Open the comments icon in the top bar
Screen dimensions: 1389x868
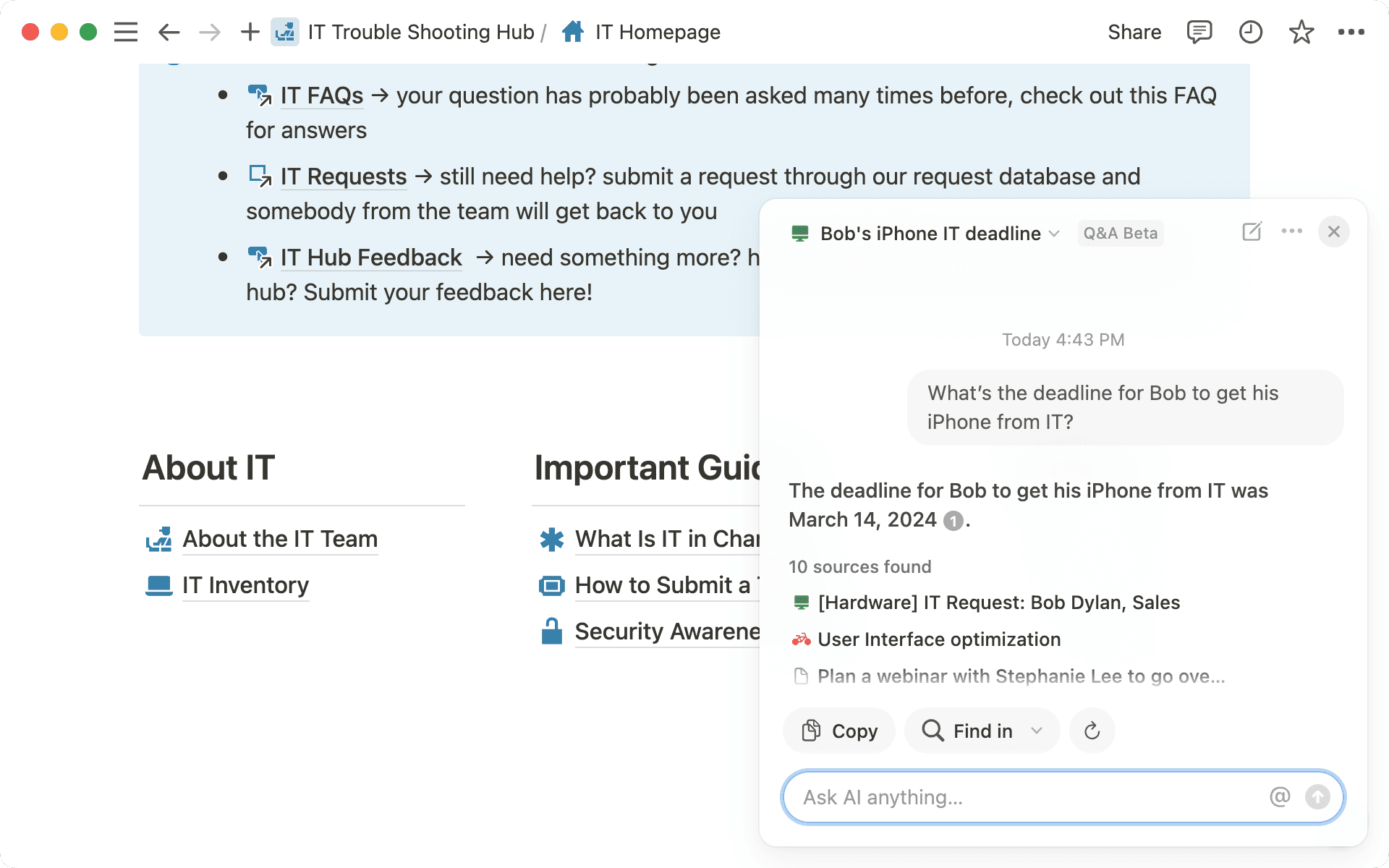click(x=1199, y=31)
